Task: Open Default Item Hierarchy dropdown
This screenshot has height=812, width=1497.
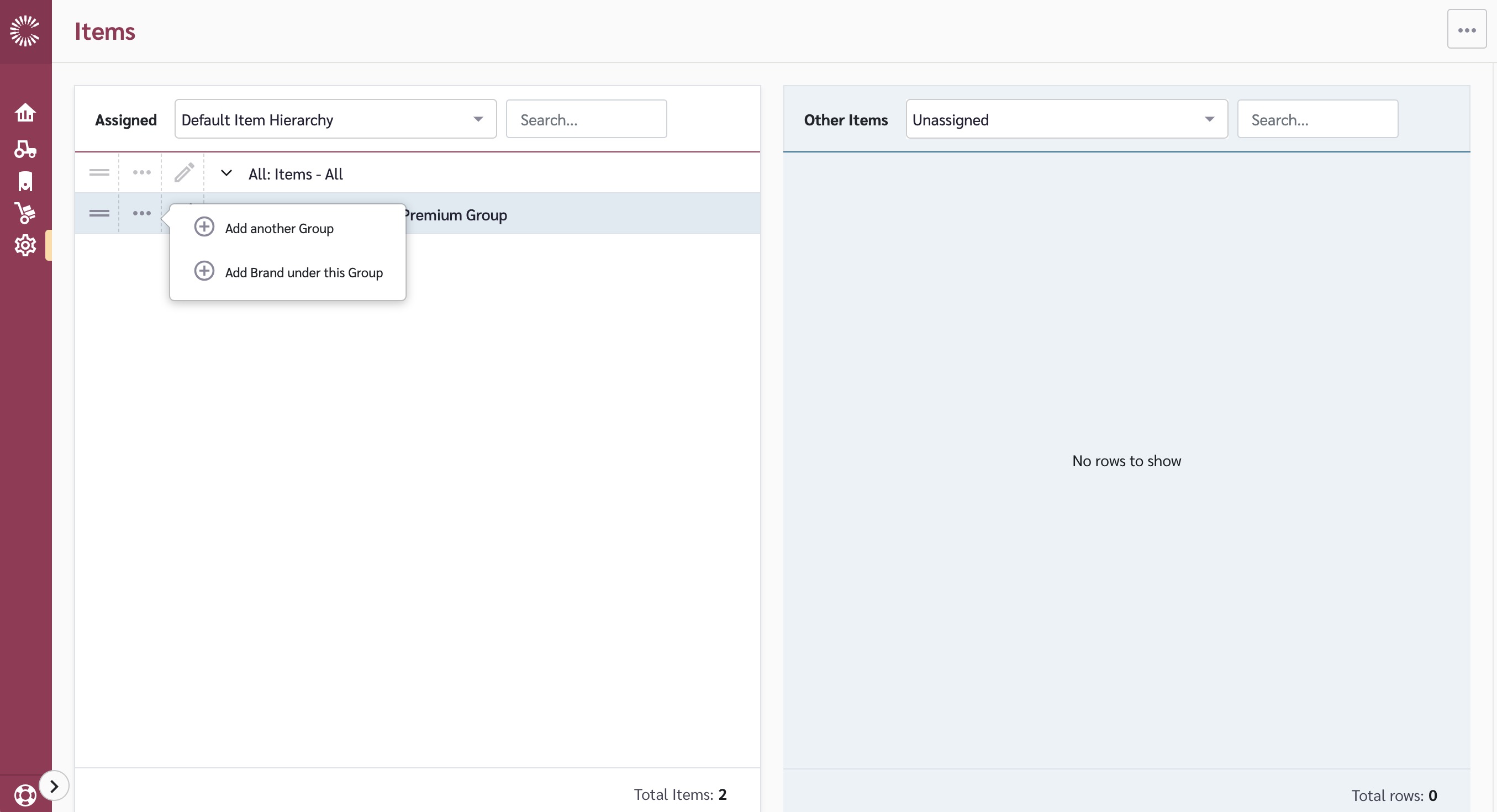Action: pos(335,119)
